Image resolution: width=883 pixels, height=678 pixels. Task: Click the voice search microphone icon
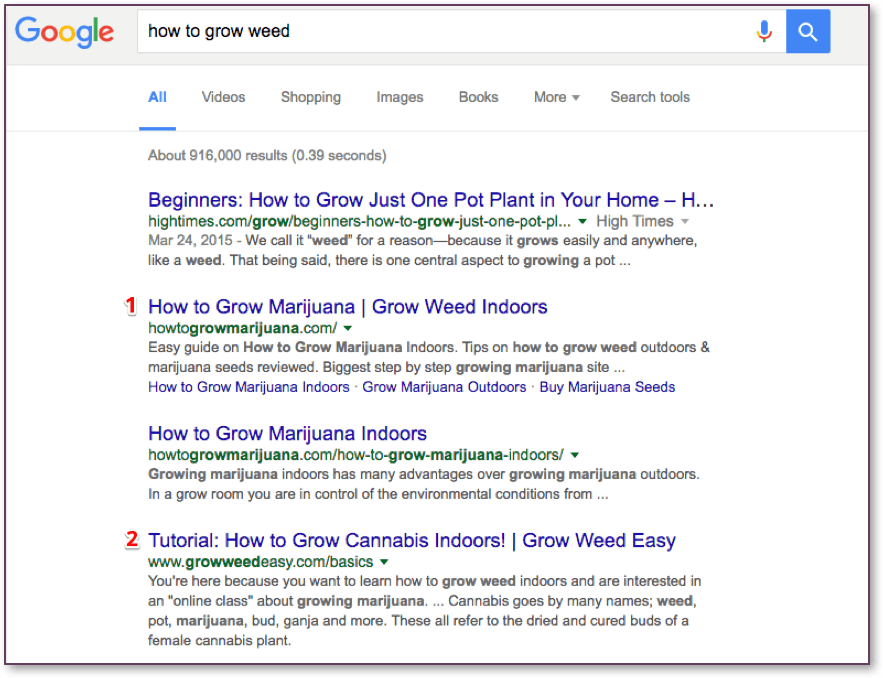(x=764, y=31)
